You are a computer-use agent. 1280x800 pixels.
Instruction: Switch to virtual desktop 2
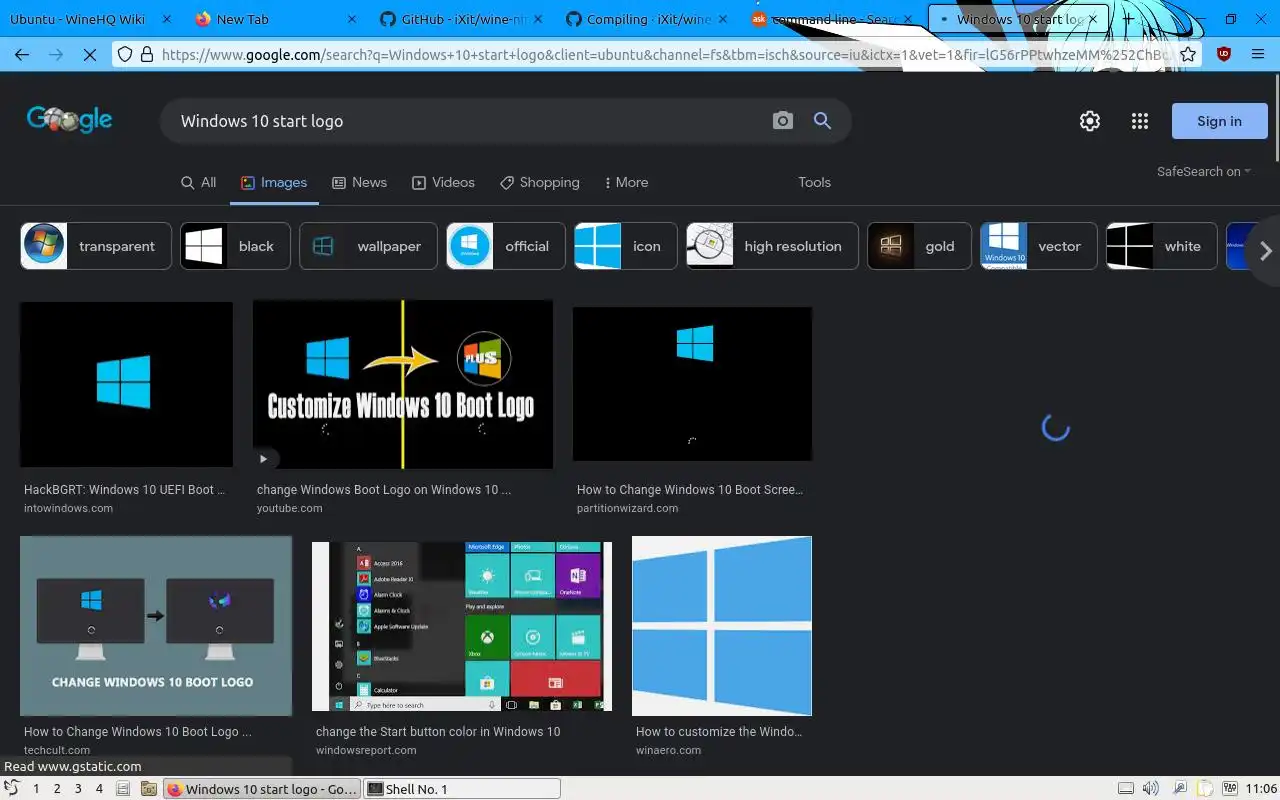57,789
